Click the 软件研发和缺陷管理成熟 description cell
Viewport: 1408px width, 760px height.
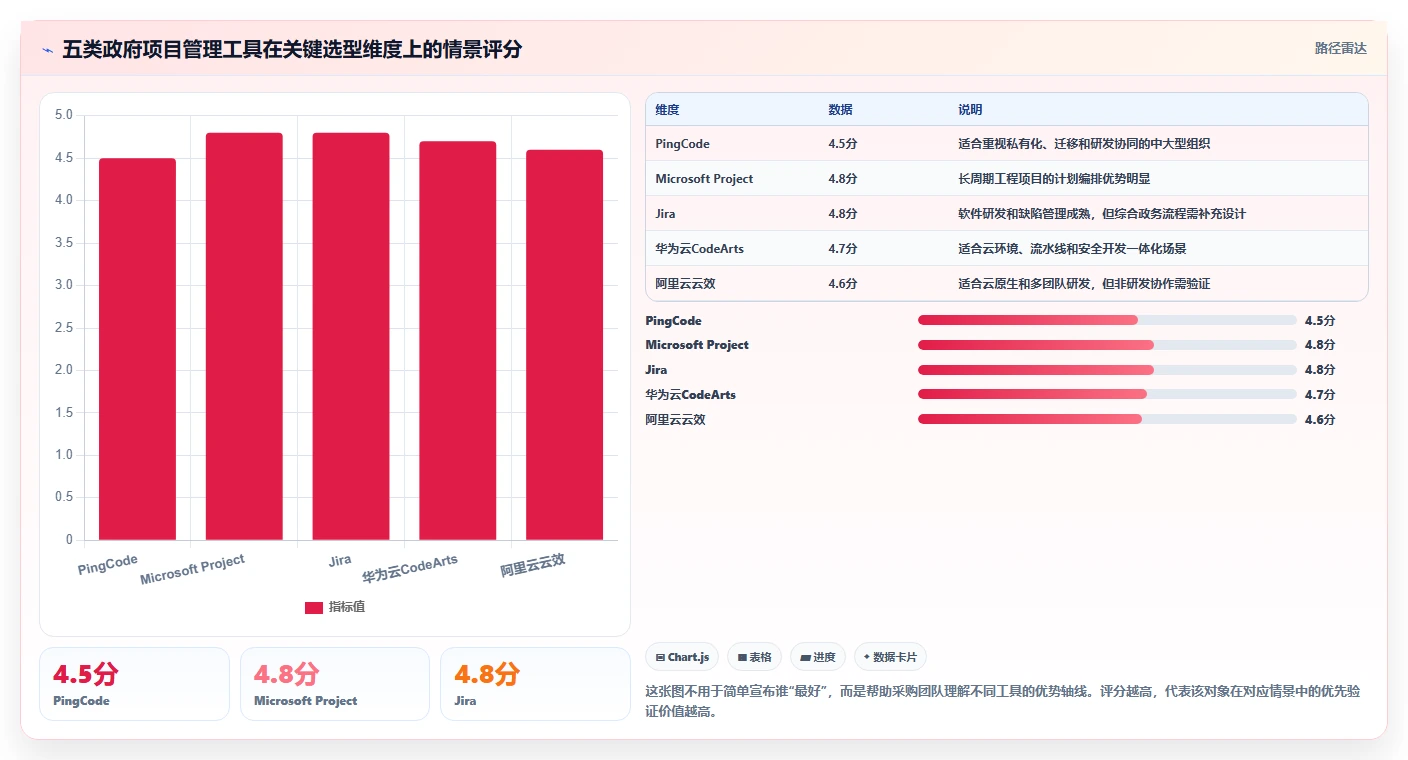(x=1102, y=214)
